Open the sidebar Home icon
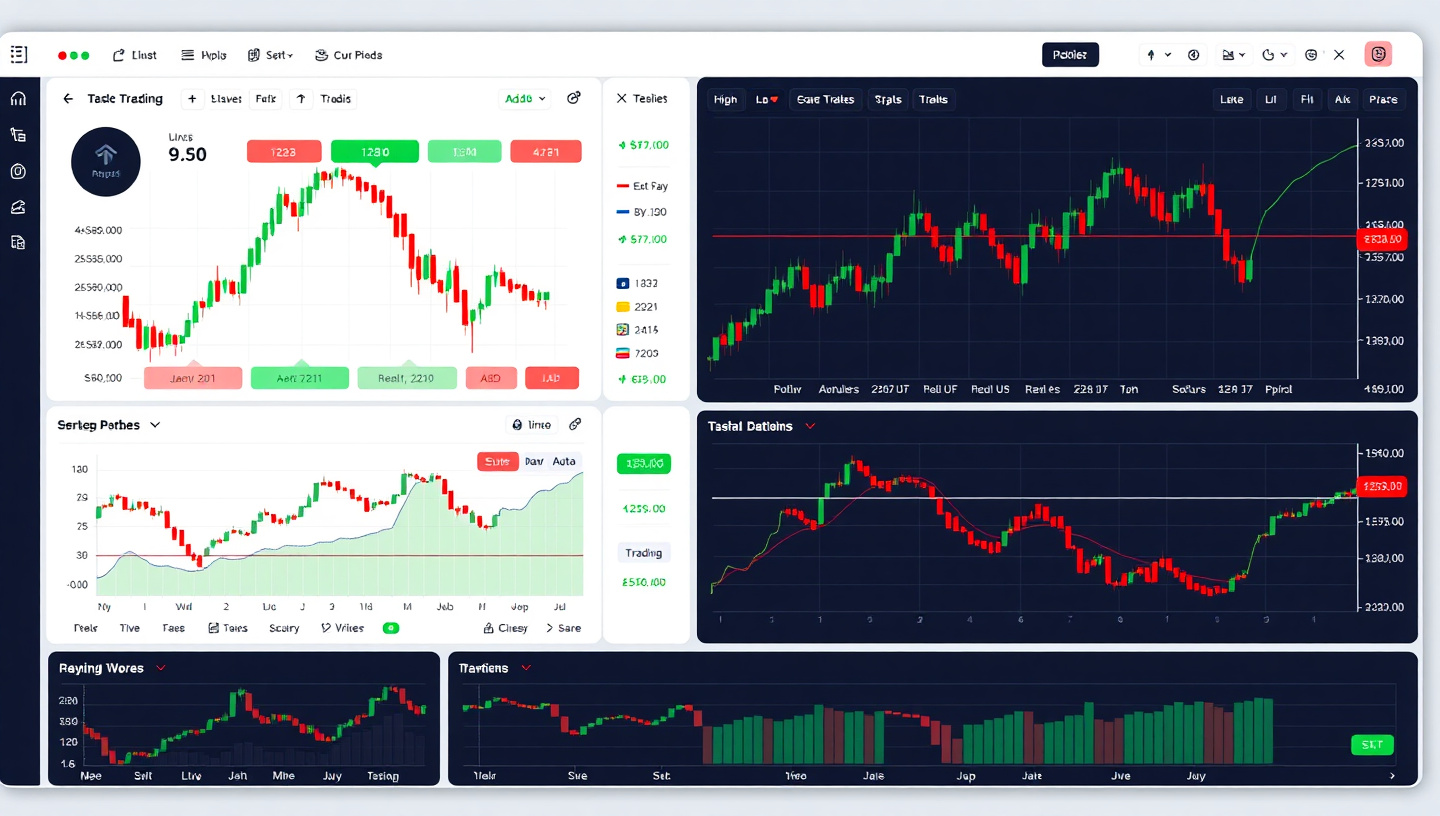The width and height of the screenshot is (1440, 816). coord(18,98)
